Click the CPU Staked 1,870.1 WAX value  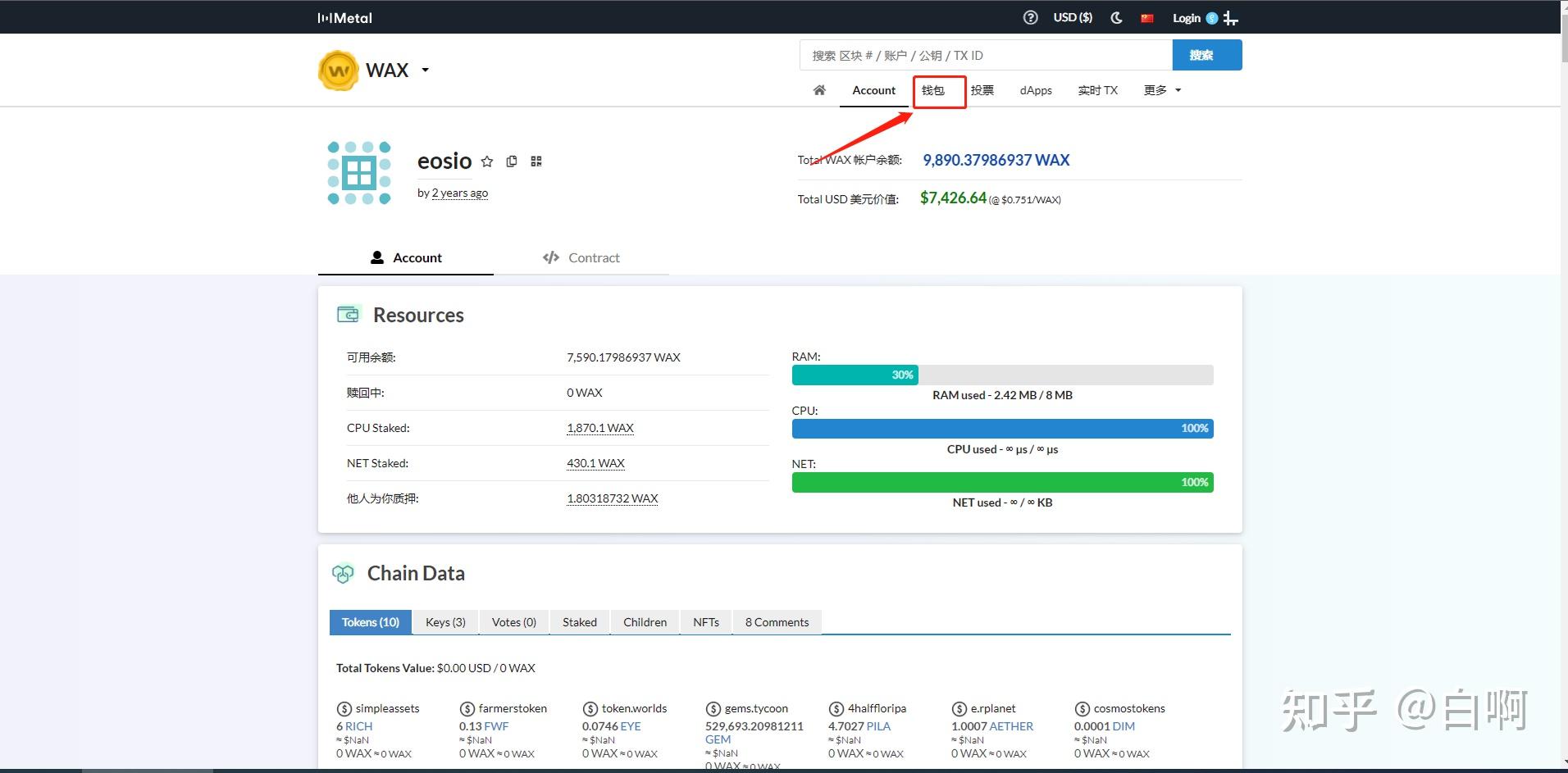[600, 428]
